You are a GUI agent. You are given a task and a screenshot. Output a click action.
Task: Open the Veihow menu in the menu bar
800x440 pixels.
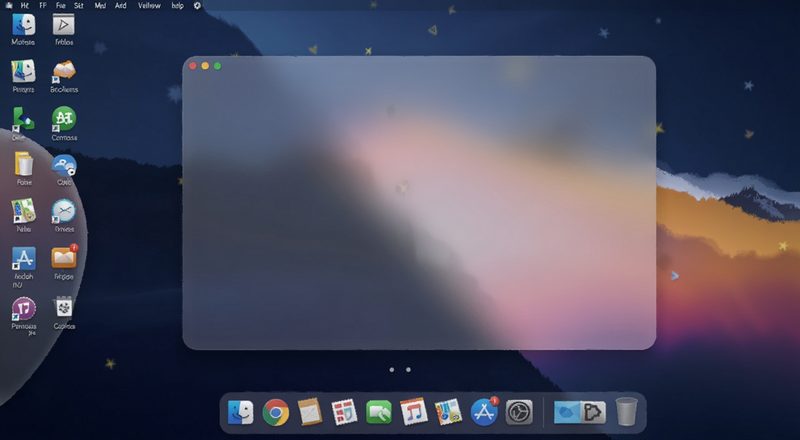click(149, 6)
